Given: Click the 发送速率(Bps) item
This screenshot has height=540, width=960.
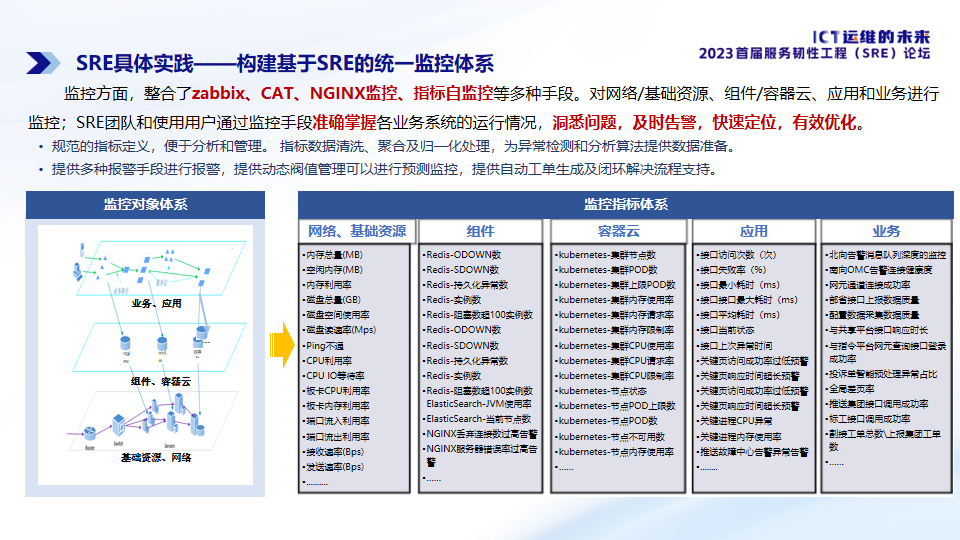Looking at the screenshot, I should (334, 467).
